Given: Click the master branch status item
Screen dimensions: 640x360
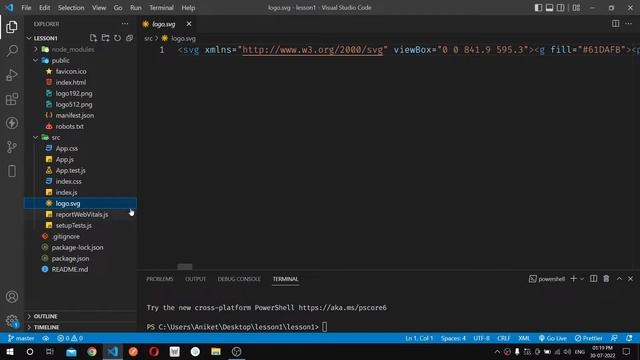Looking at the screenshot, I should pyautogui.click(x=21, y=338).
